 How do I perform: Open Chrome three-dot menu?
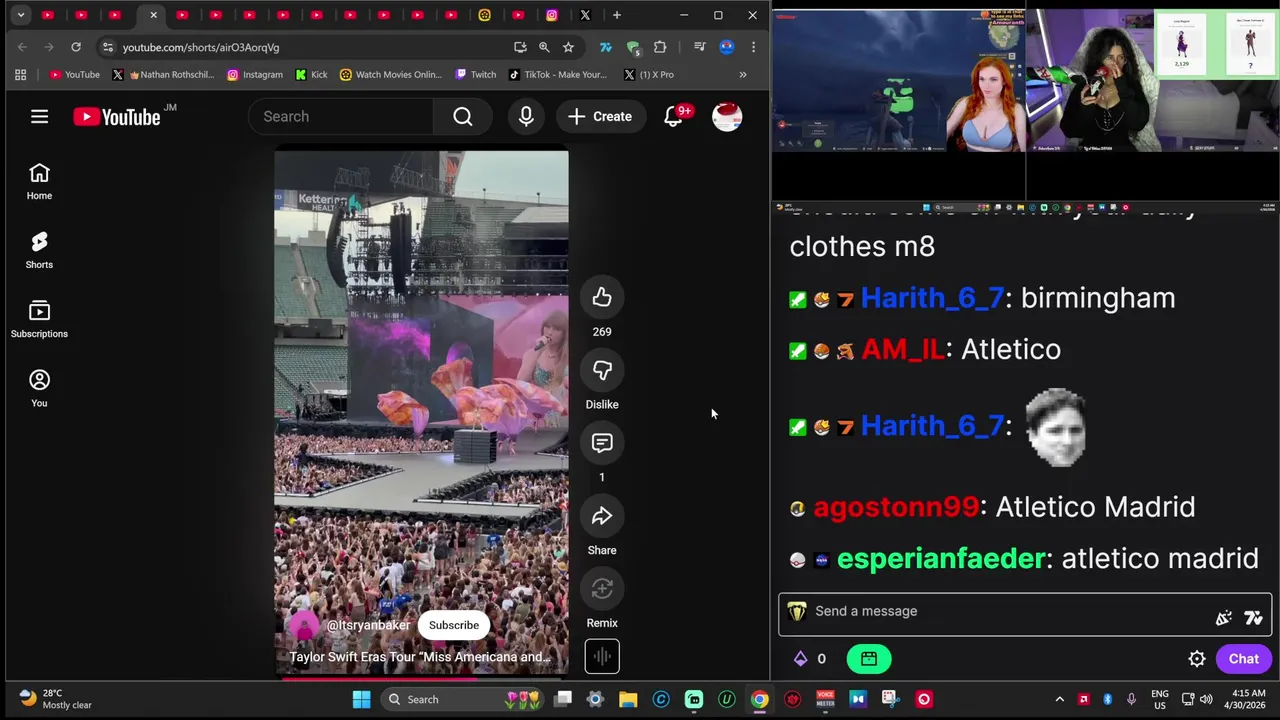coord(753,47)
